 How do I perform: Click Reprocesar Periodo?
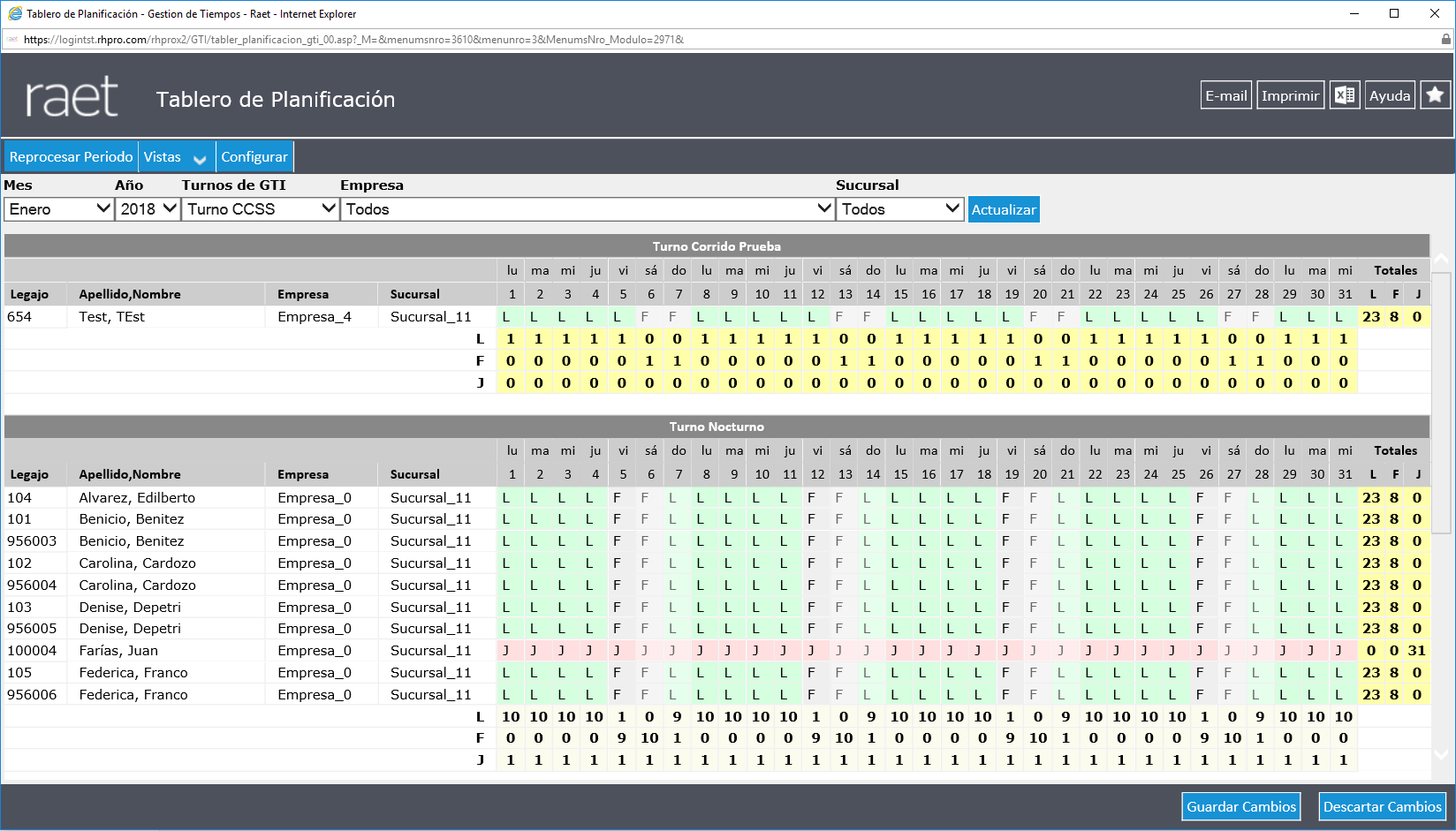click(x=71, y=157)
